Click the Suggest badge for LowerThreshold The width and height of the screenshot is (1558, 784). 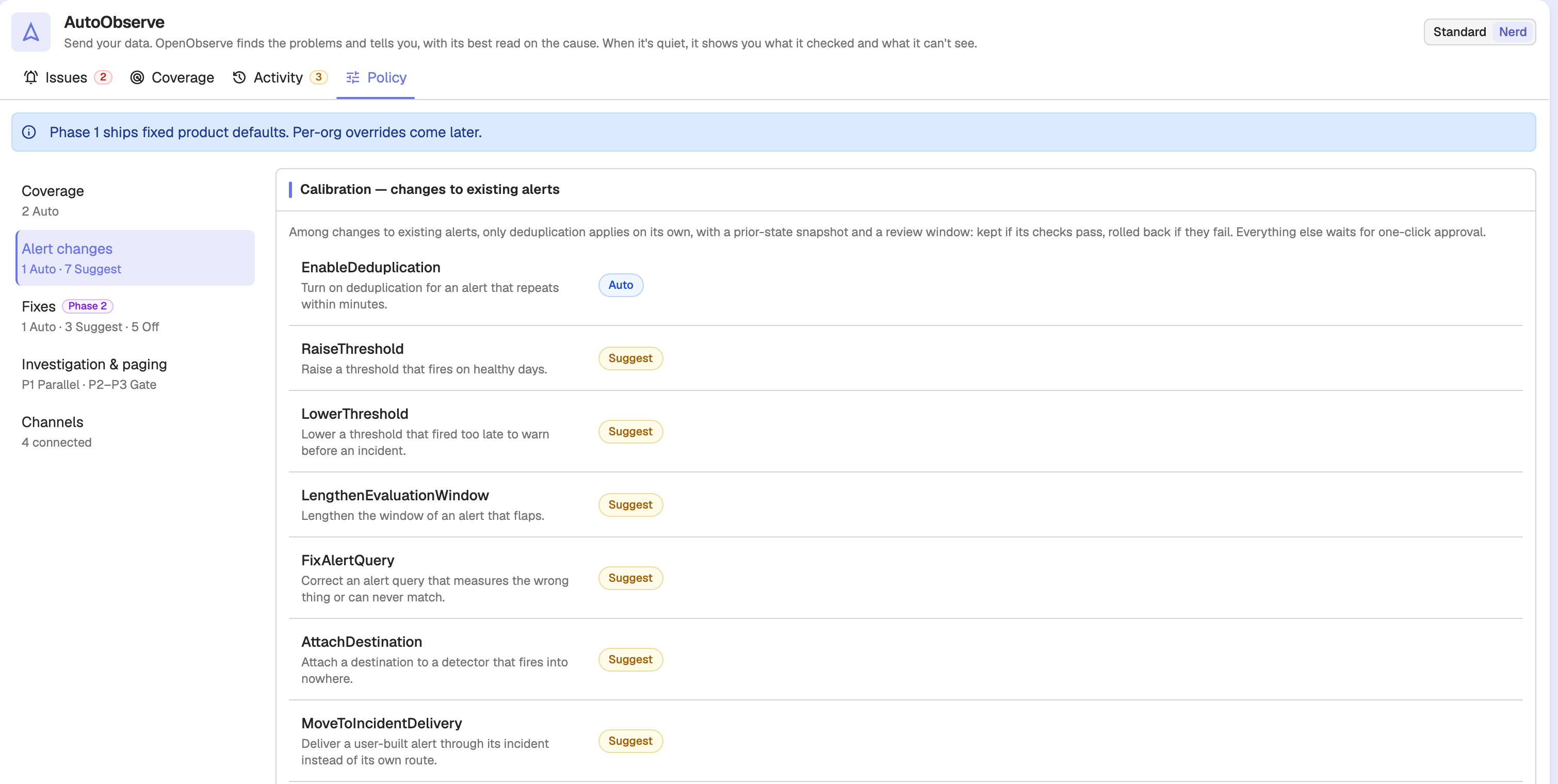point(630,432)
